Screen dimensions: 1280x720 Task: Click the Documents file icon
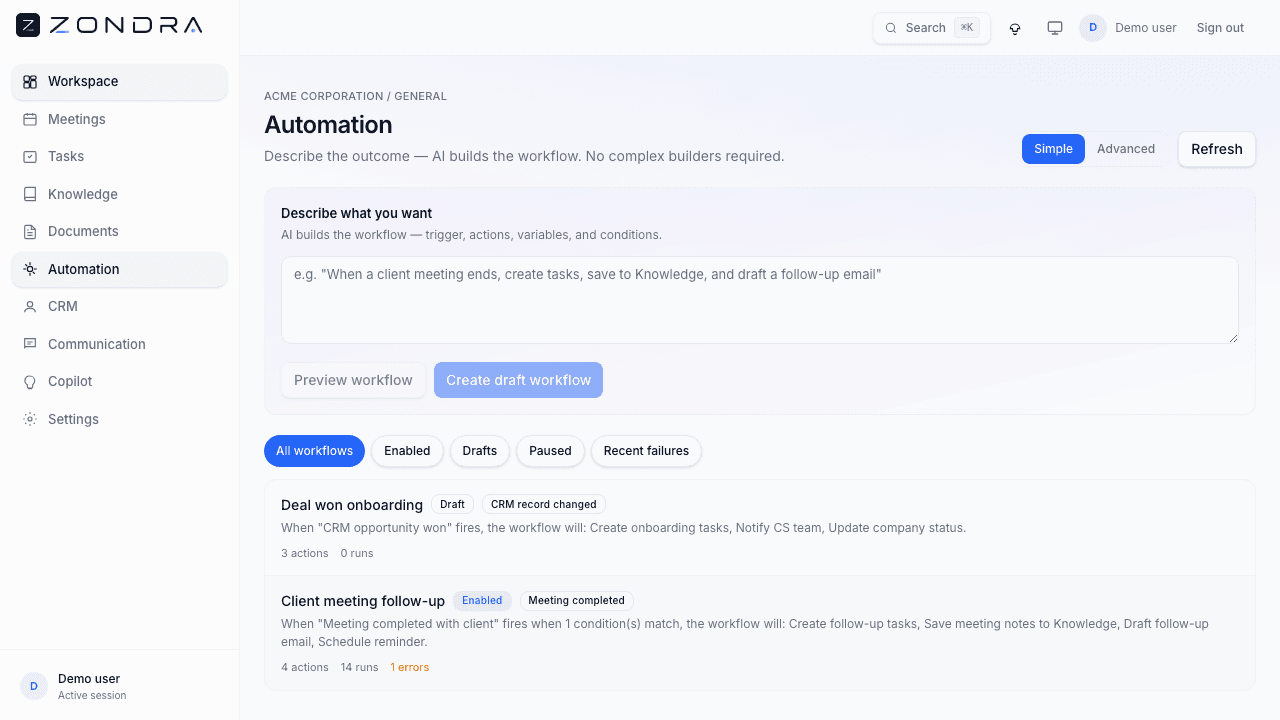click(x=30, y=232)
